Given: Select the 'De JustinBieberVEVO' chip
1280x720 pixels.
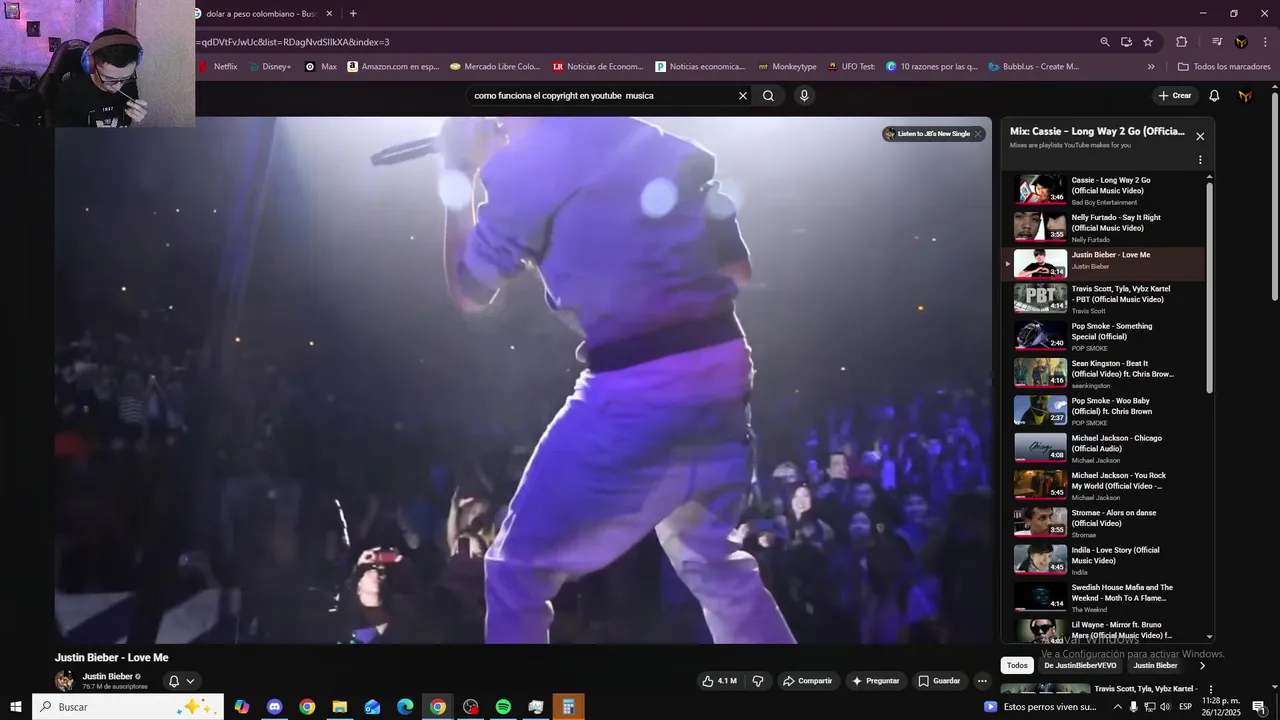Looking at the screenshot, I should [x=1080, y=666].
